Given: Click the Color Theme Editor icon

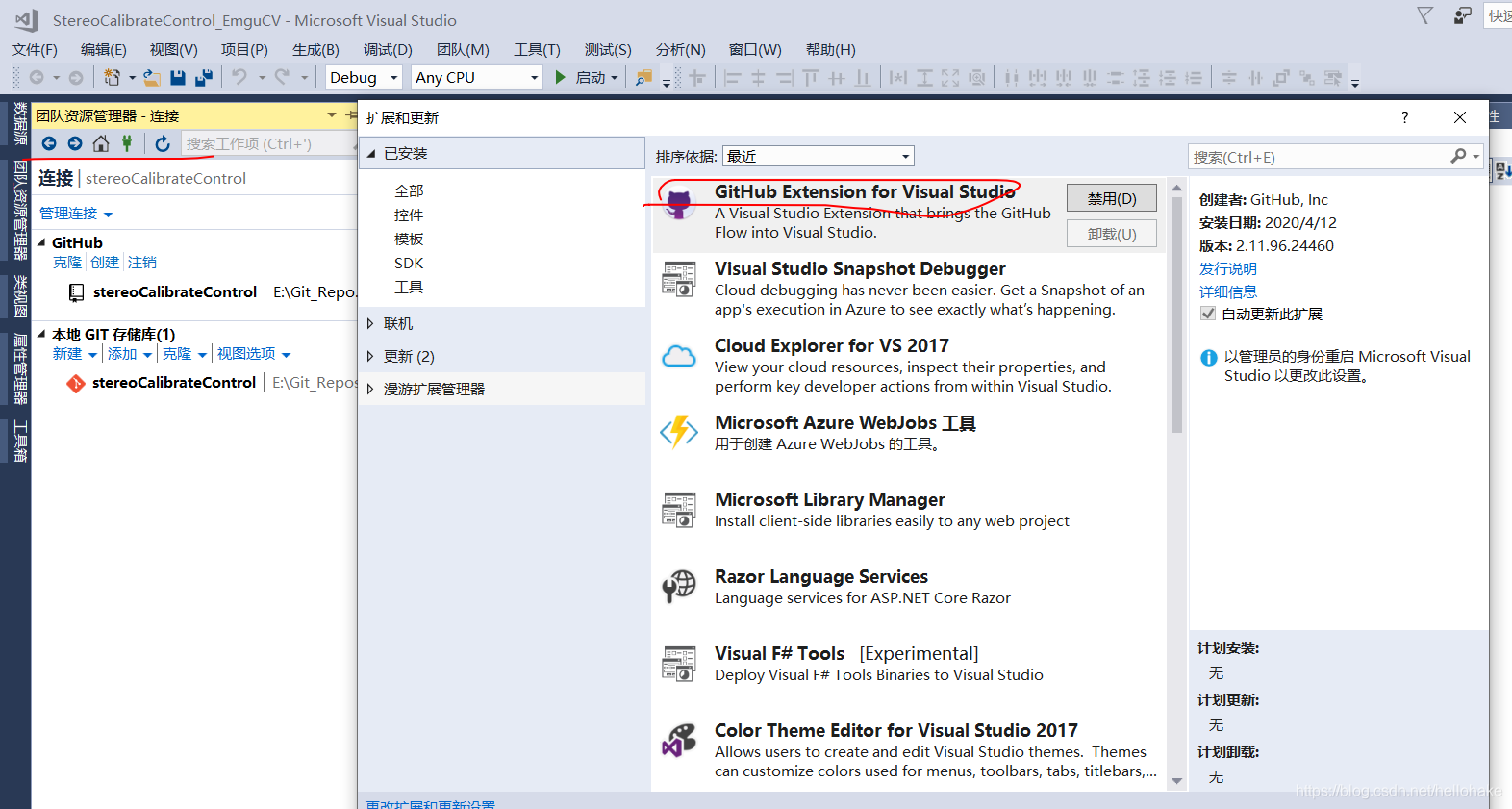Looking at the screenshot, I should pos(679,740).
